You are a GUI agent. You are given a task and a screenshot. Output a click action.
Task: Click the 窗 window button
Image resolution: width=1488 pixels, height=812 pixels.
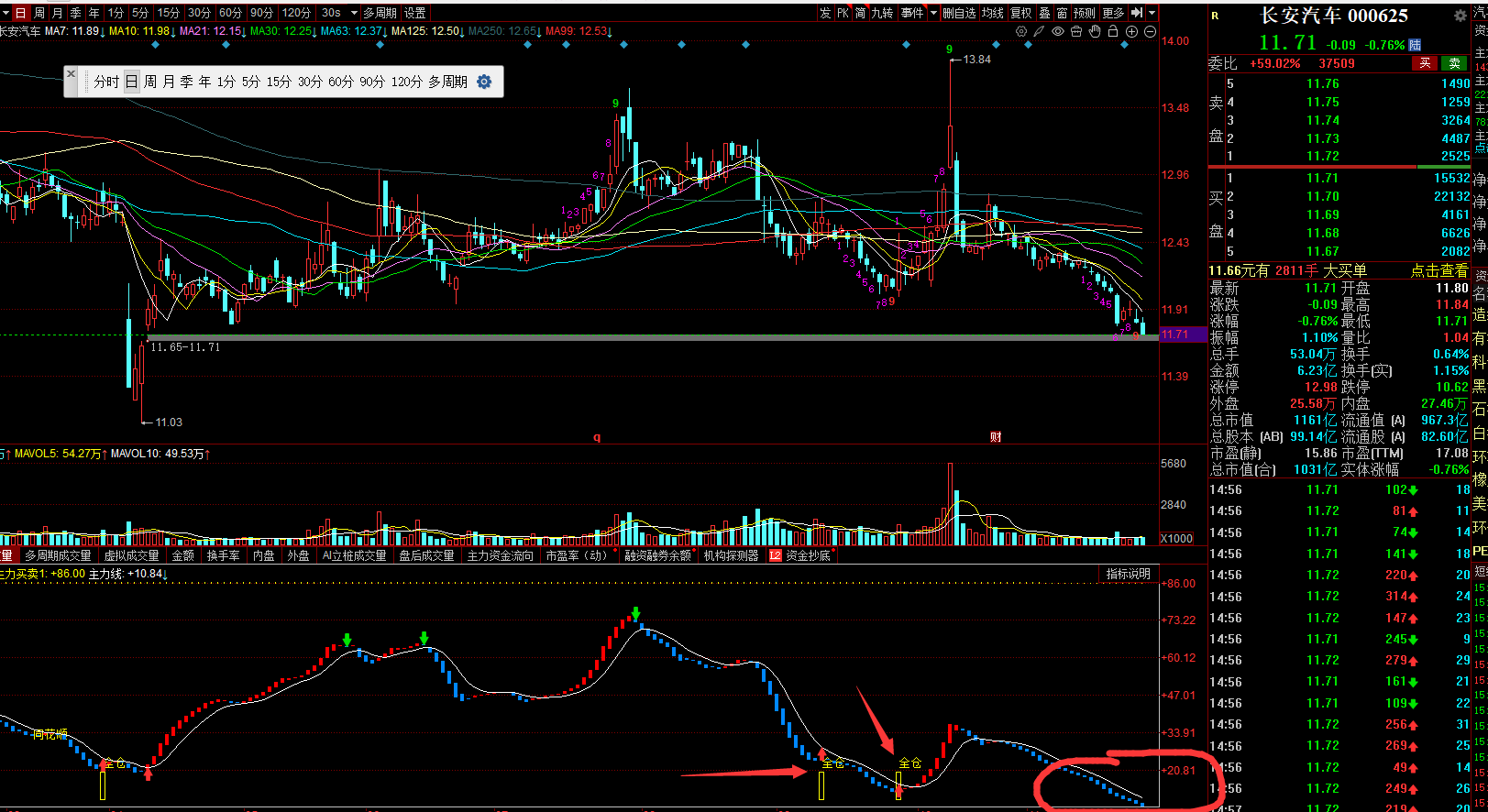point(1062,13)
